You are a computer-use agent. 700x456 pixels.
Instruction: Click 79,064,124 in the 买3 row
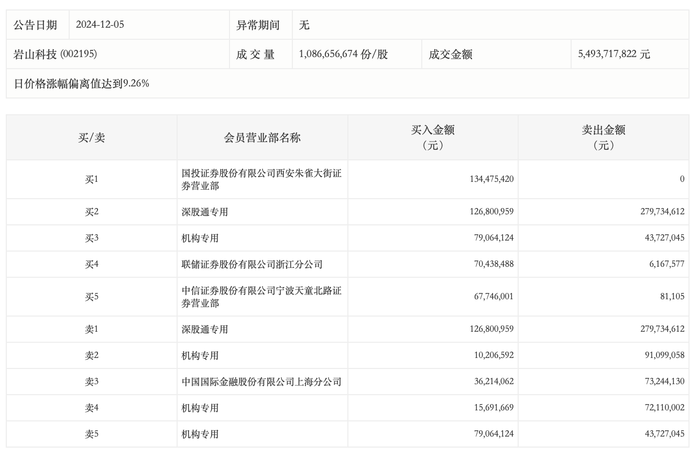tap(494, 238)
